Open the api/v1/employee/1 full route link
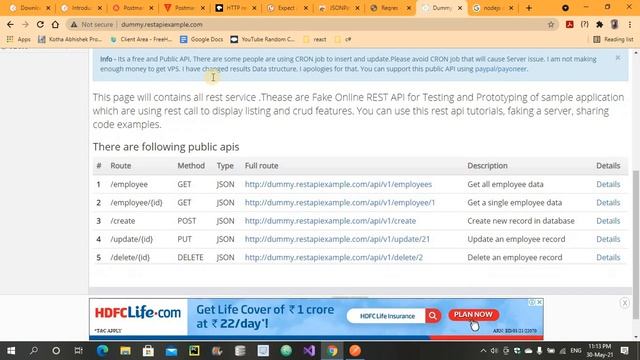Screen dimensions: 640x360 pos(340,202)
